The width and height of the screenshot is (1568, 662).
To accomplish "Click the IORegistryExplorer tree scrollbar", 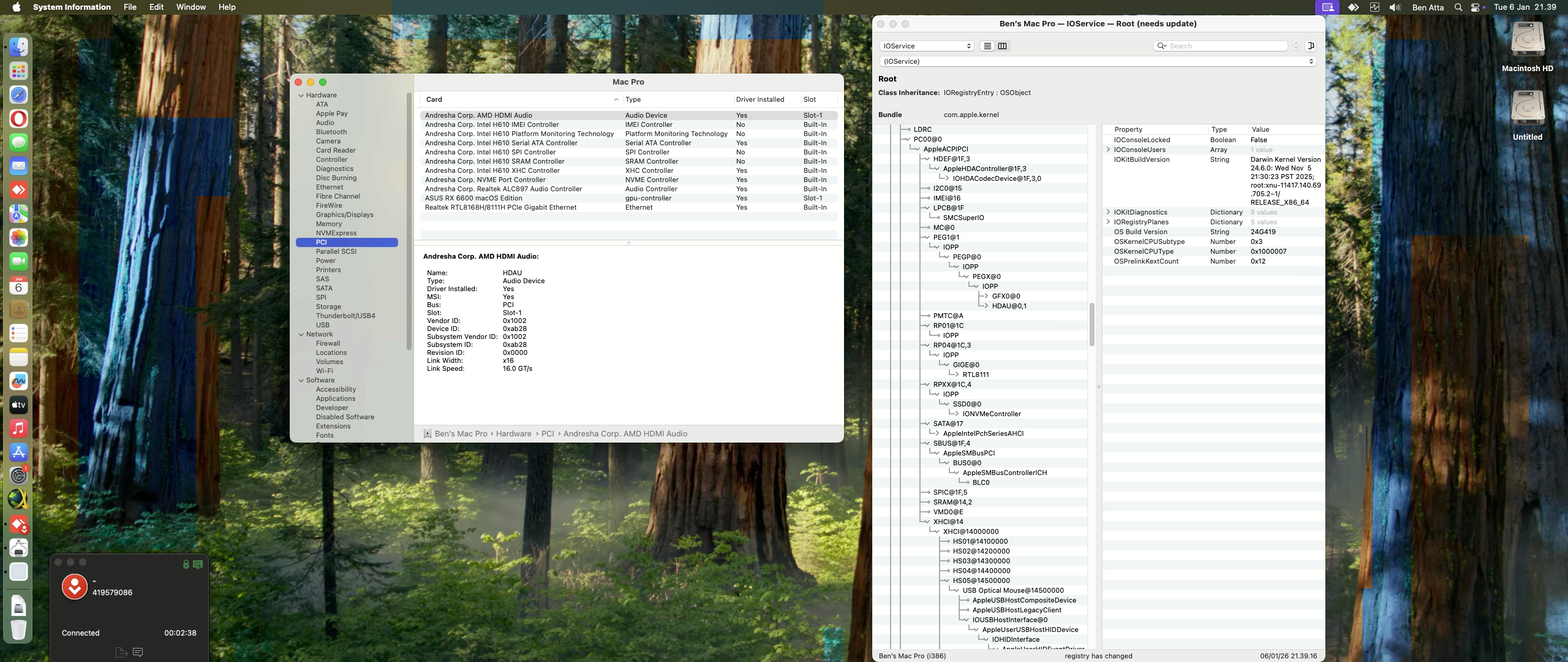I will 1091,324.
